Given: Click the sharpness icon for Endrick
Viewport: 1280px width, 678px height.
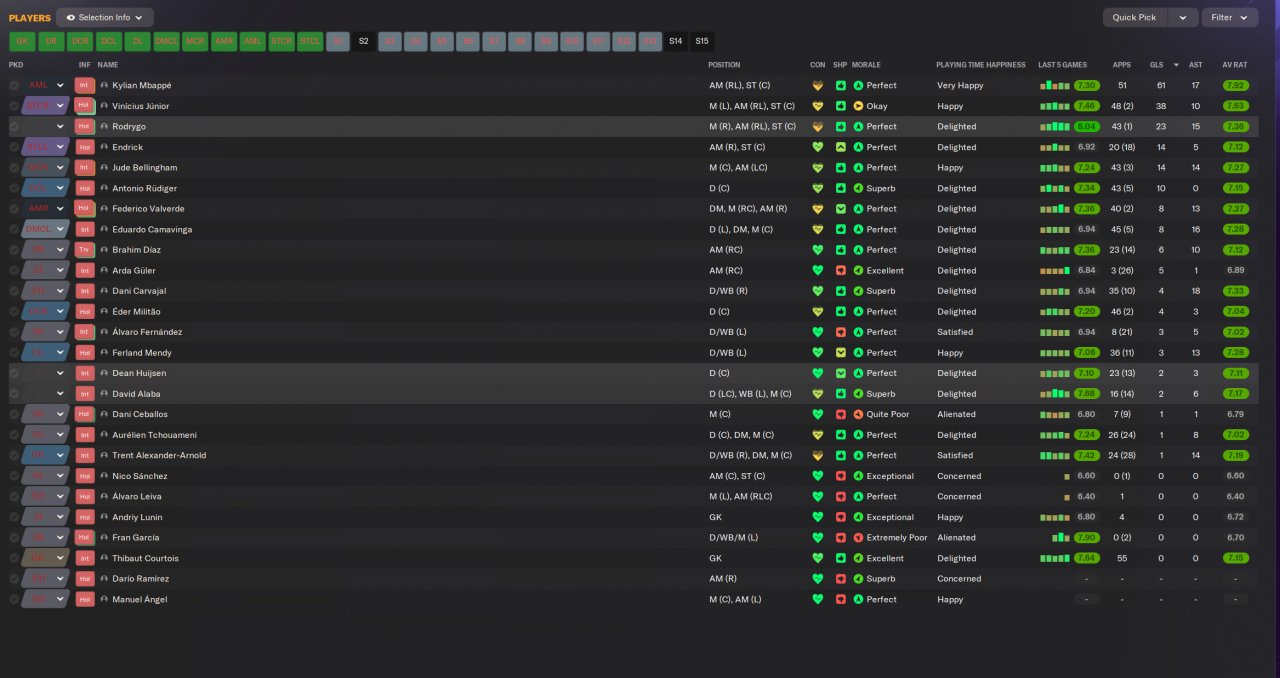Looking at the screenshot, I should coord(841,147).
